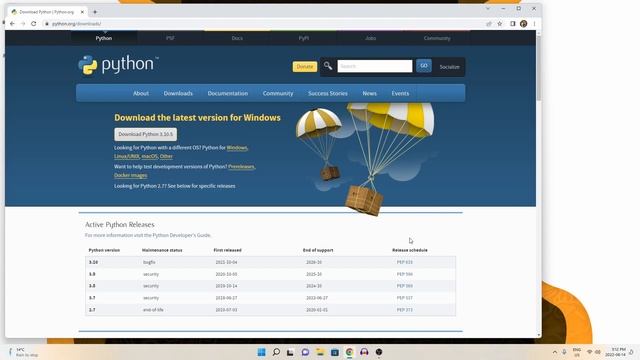The width and height of the screenshot is (640, 360).
Task: Open Chrome three-dot menu
Action: click(534, 24)
